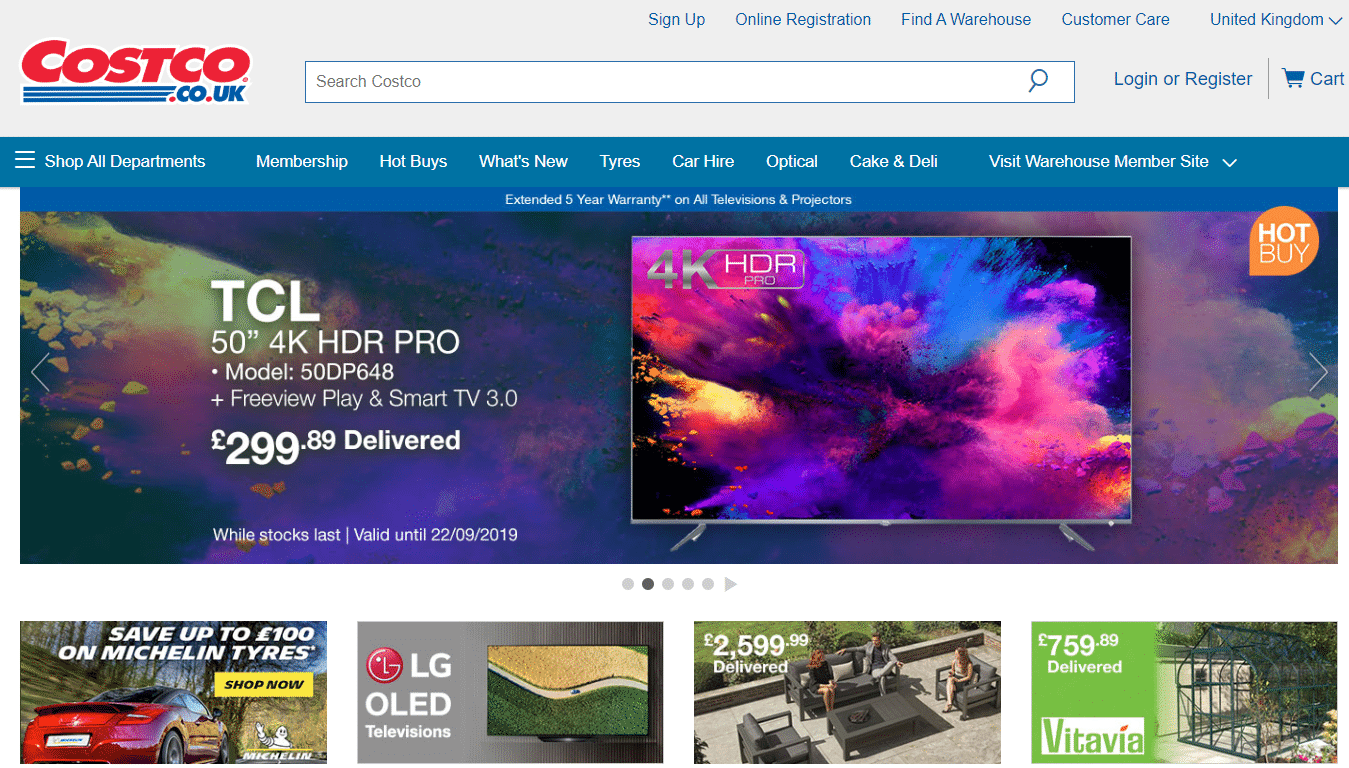Click the Login or Register link

[1183, 79]
